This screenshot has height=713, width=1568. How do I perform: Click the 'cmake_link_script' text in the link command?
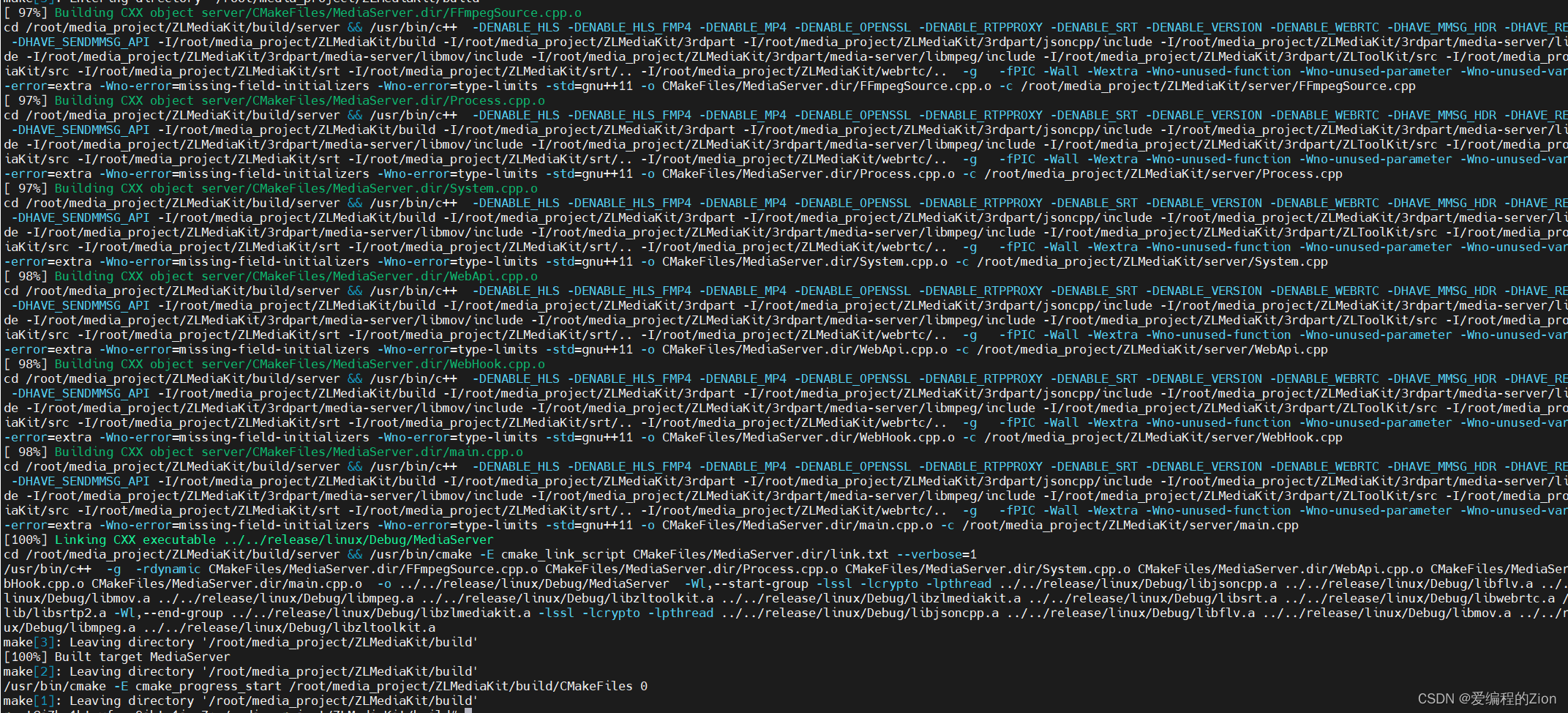tap(563, 554)
